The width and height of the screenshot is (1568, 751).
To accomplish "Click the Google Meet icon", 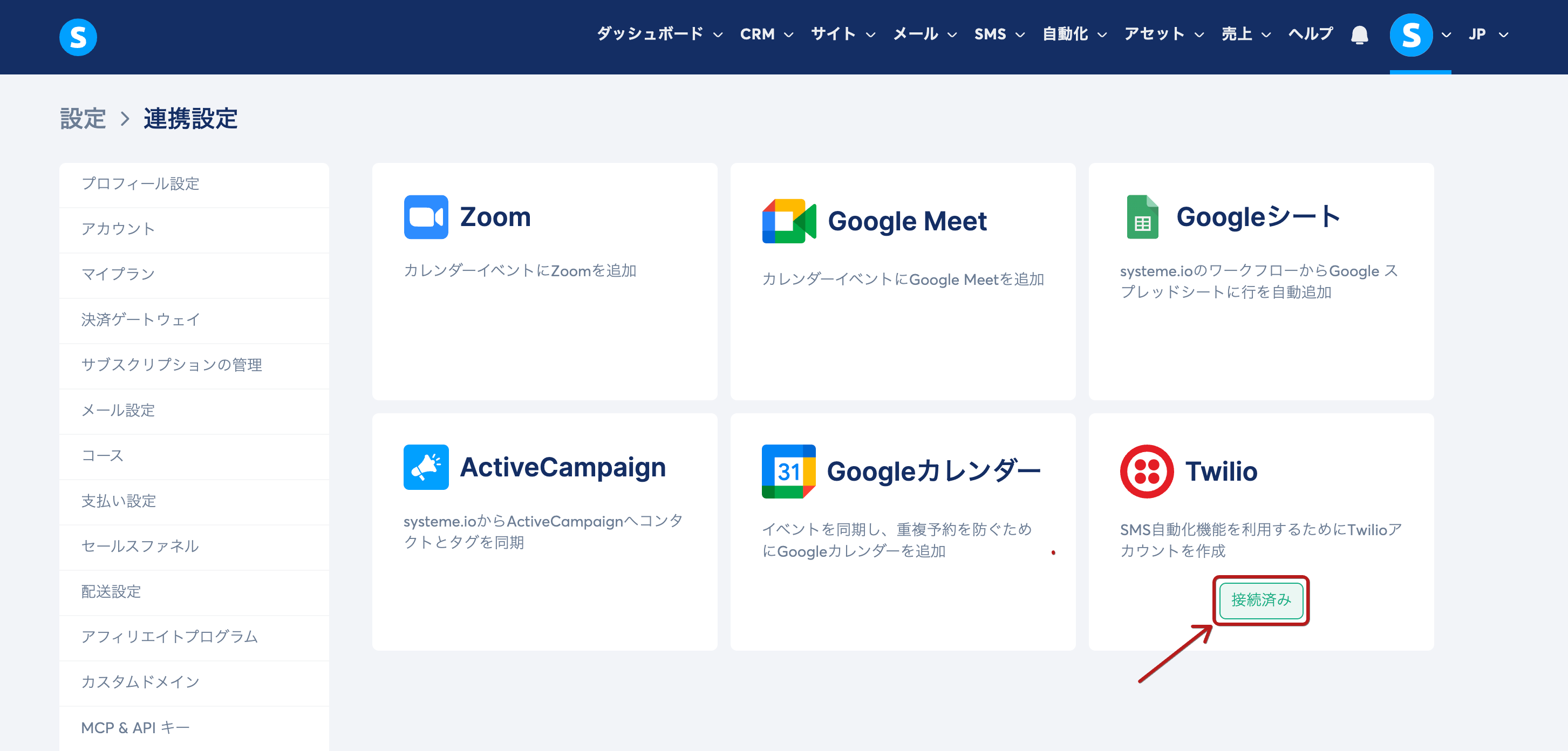I will pyautogui.click(x=789, y=221).
